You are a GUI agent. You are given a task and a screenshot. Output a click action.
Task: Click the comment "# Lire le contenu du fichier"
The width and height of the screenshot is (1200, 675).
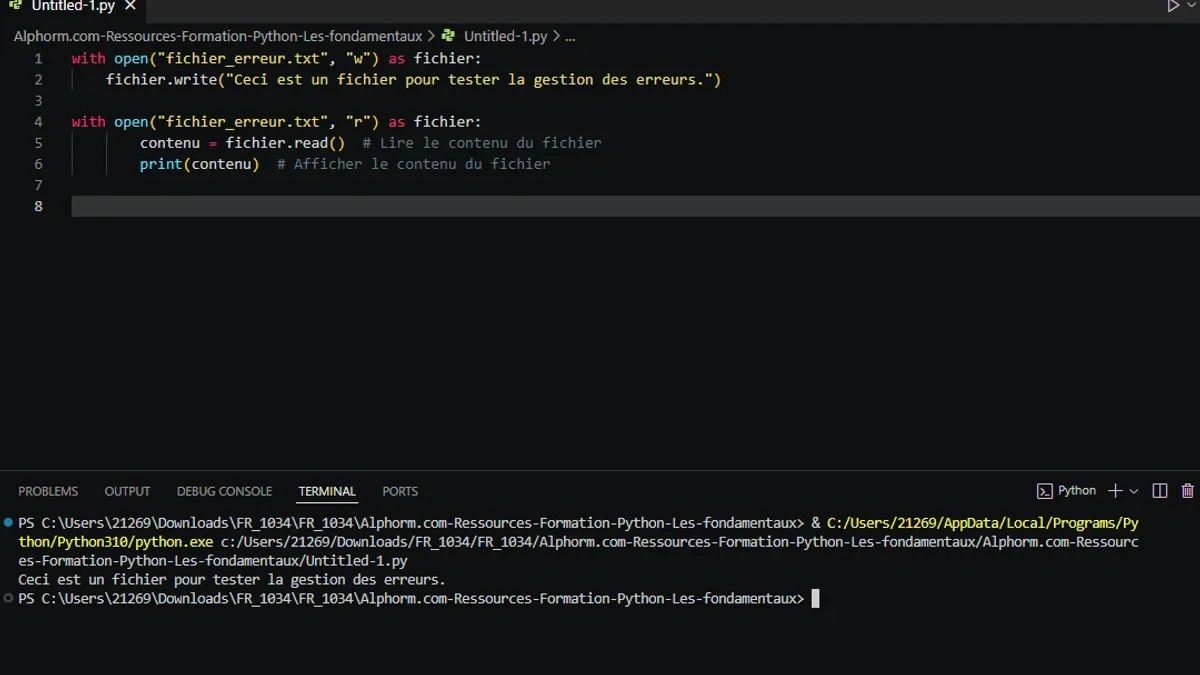(482, 143)
